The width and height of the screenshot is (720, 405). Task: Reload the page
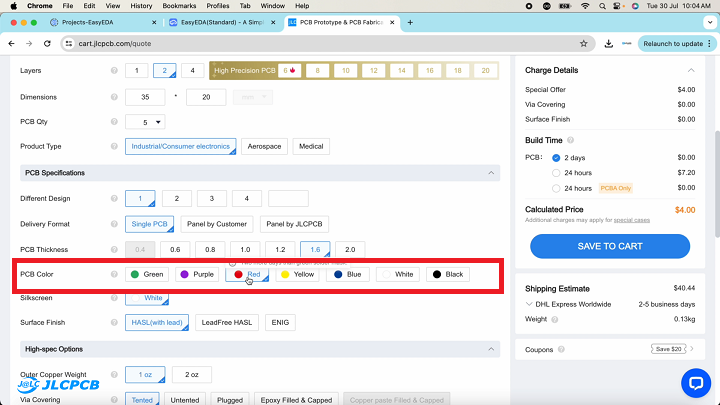coord(47,44)
